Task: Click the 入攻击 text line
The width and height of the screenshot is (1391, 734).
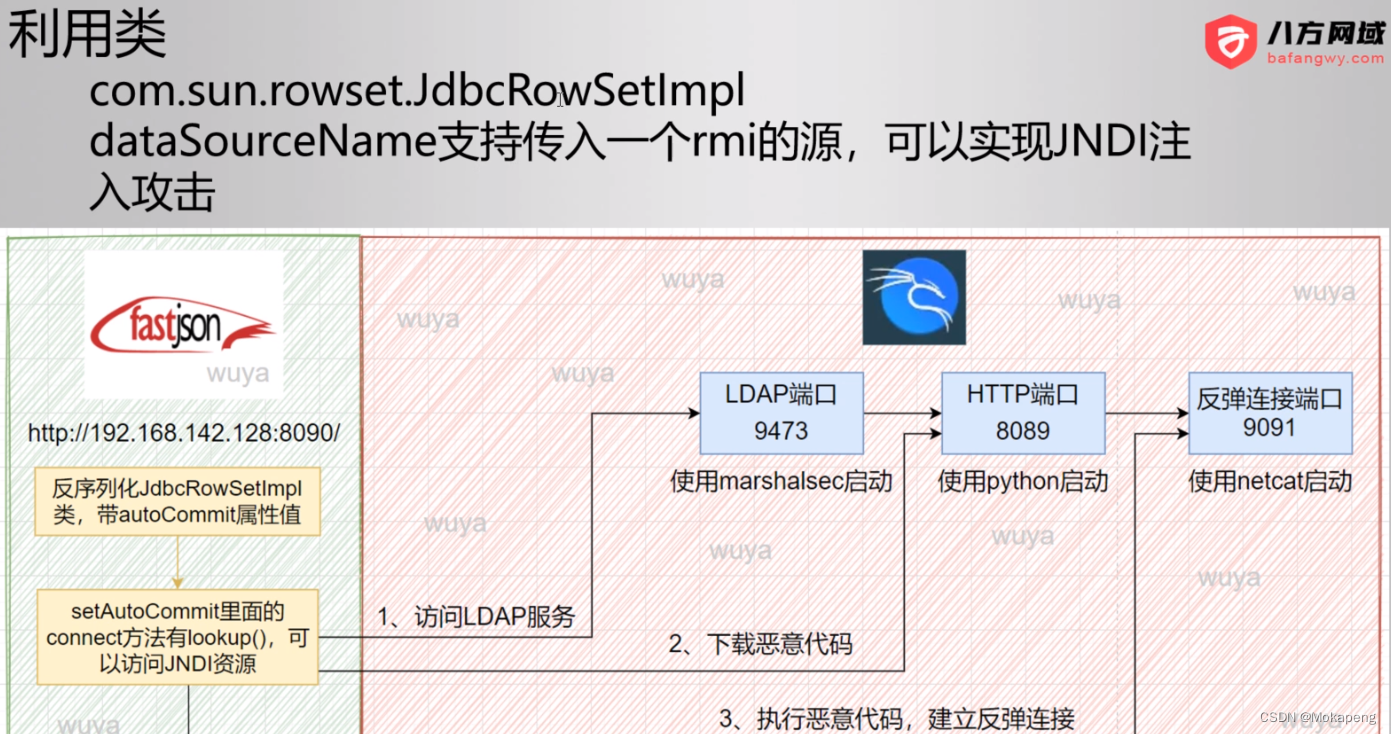Action: click(x=152, y=191)
